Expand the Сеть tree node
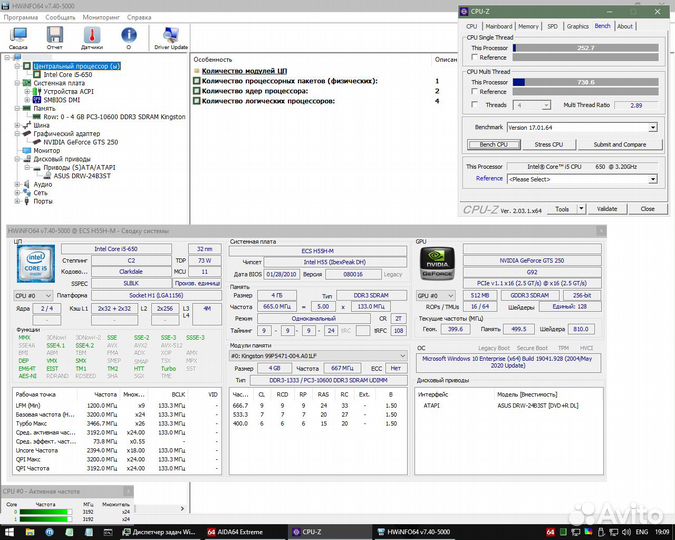This screenshot has height=540, width=675. coord(17,193)
